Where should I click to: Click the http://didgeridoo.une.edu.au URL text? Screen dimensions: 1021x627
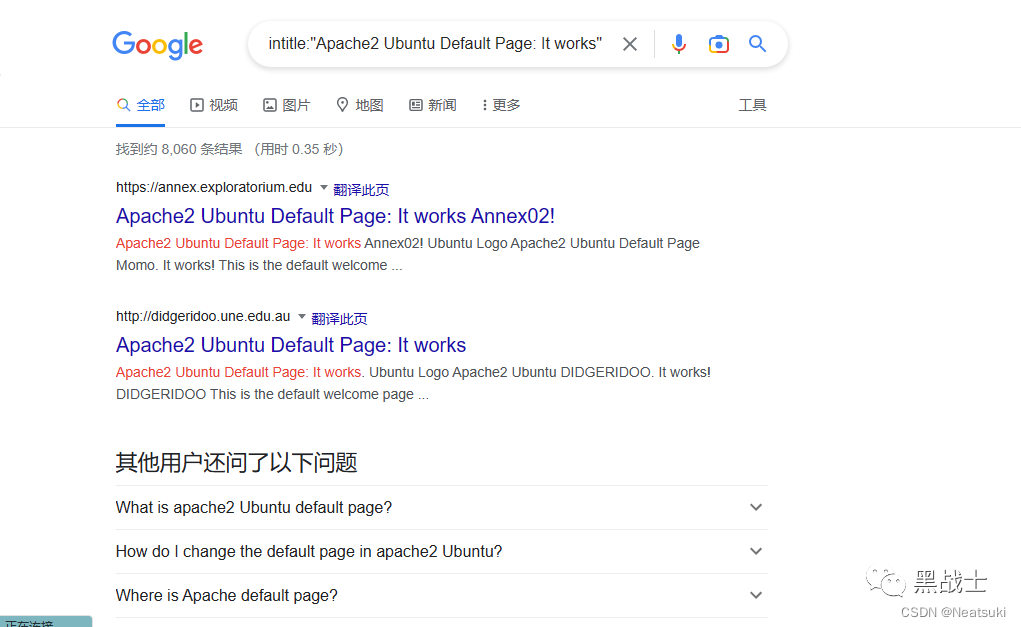(203, 316)
